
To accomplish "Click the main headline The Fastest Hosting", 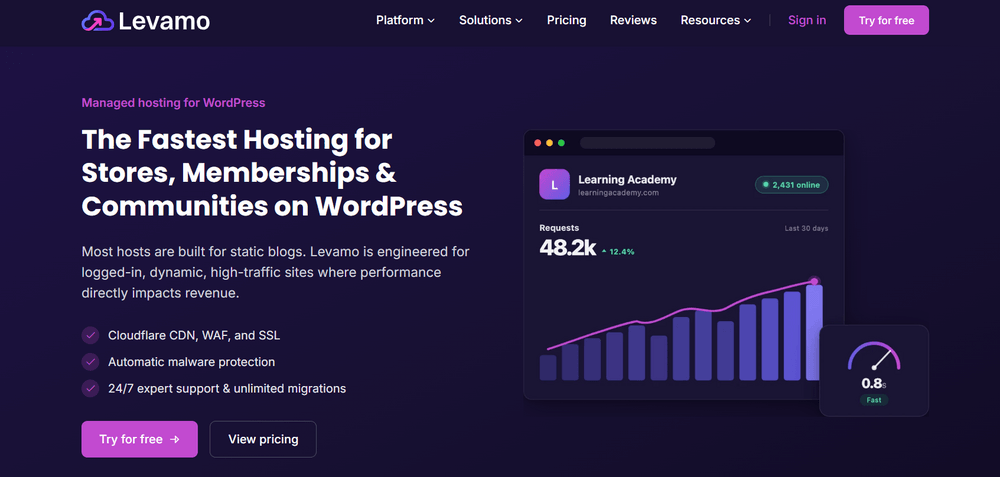I will pos(272,173).
